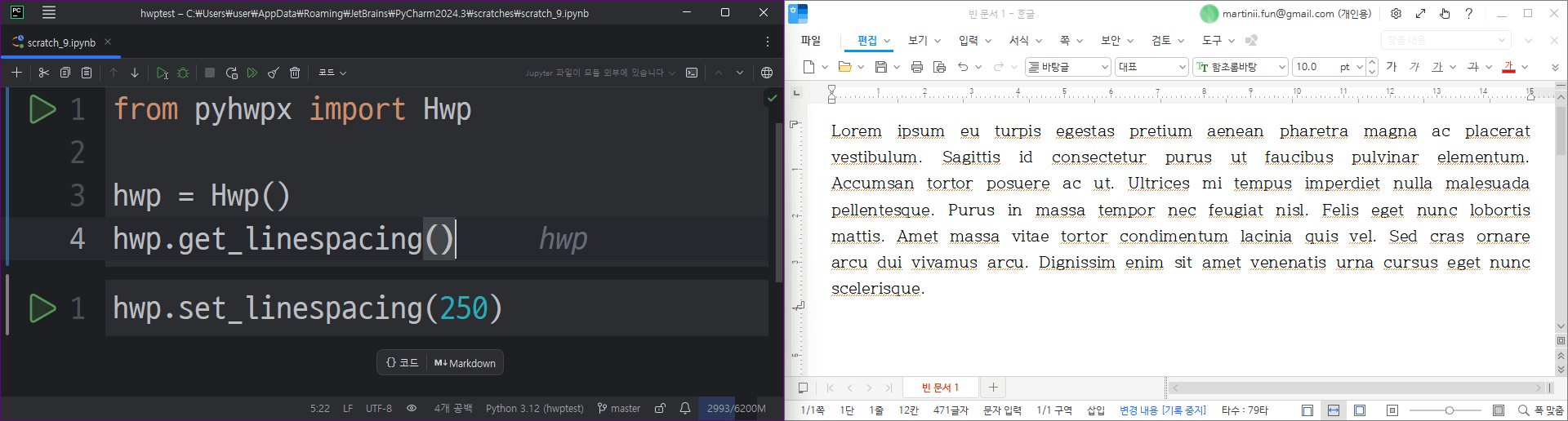Paste the cell using the PyCharm toolbar clipboard icon
The width and height of the screenshot is (1568, 421).
coord(87,73)
